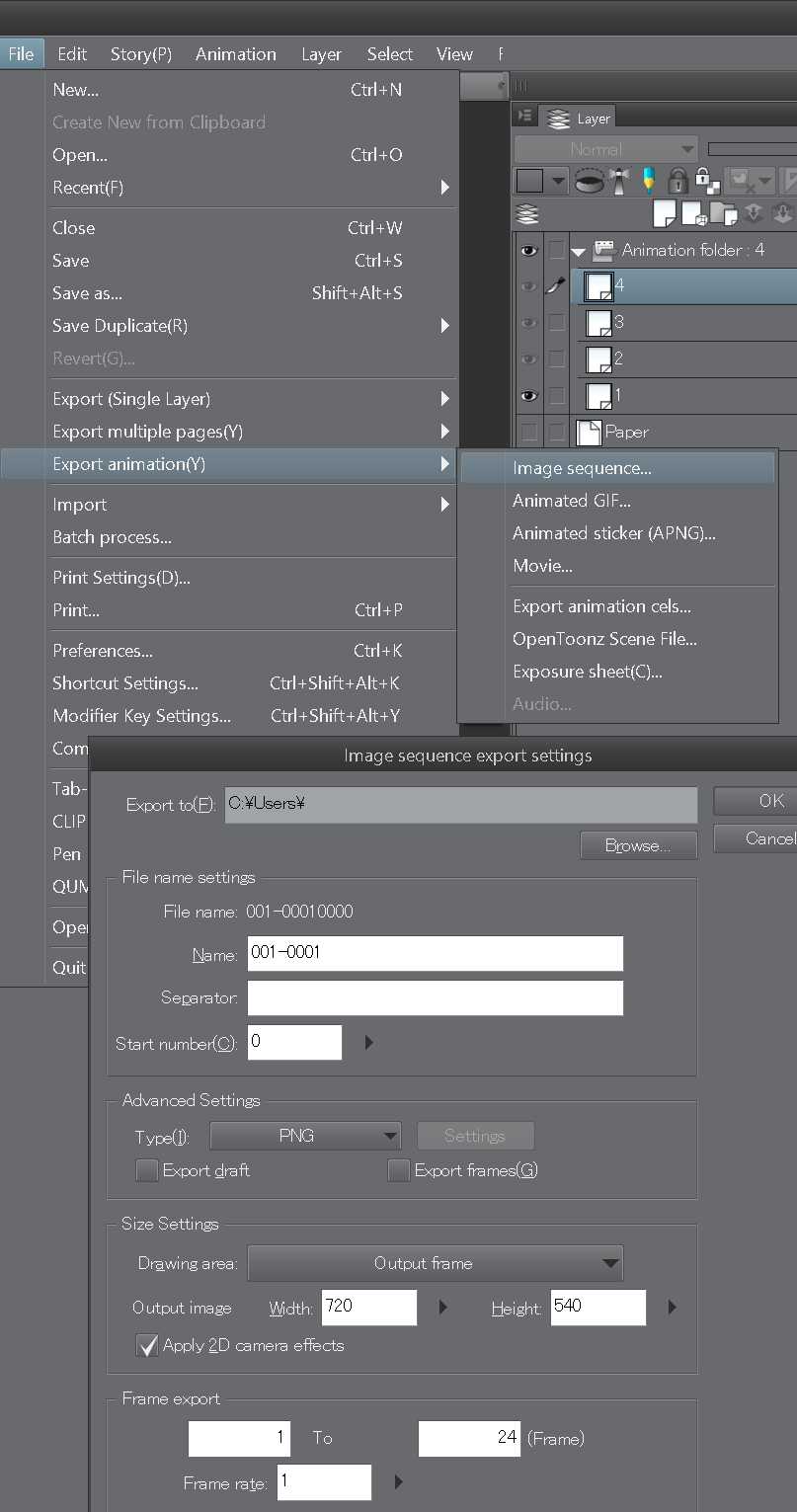
Task: Hide the Animation folder using eye icon
Action: [529, 251]
